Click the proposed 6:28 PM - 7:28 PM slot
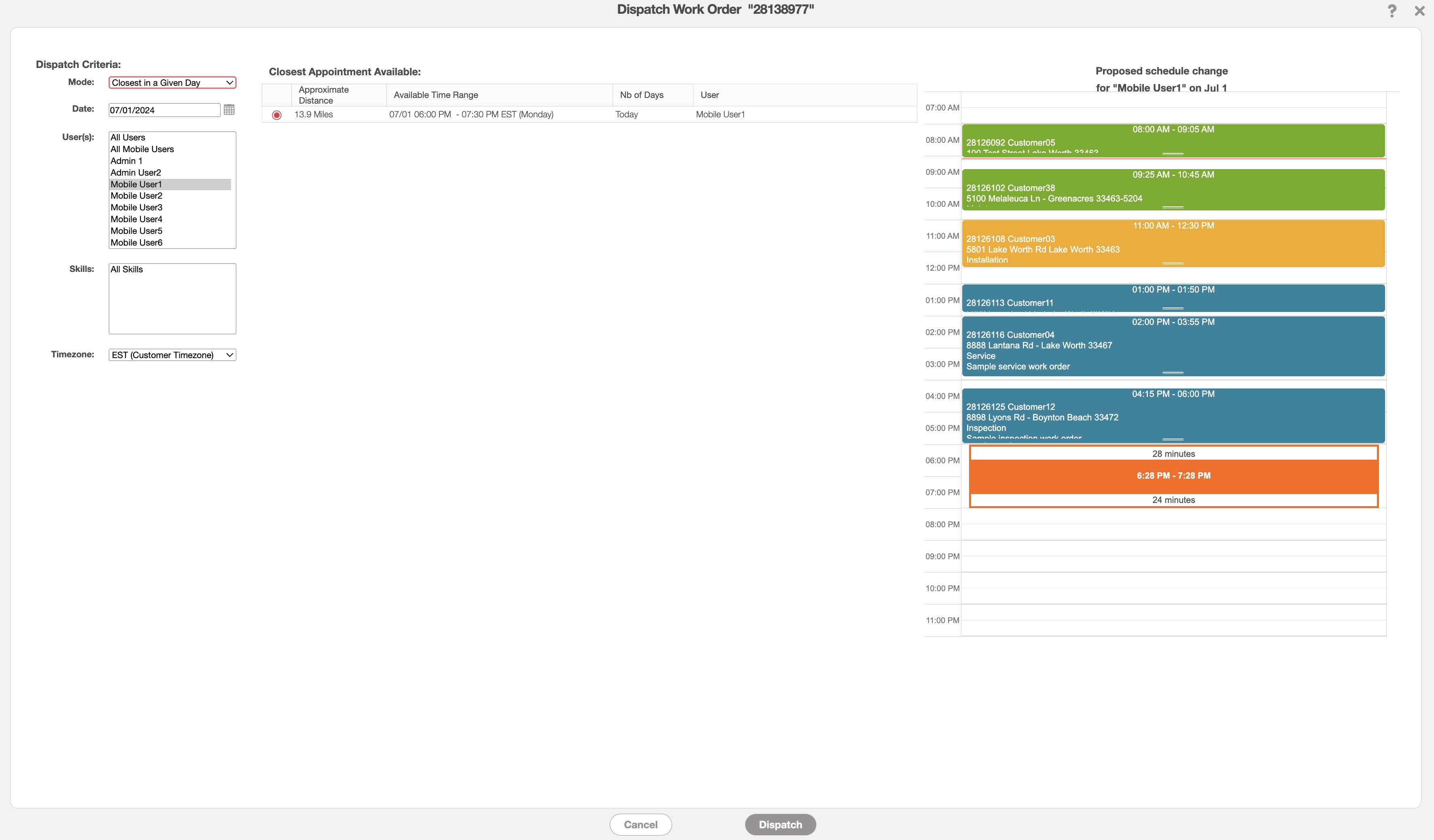 [x=1173, y=476]
